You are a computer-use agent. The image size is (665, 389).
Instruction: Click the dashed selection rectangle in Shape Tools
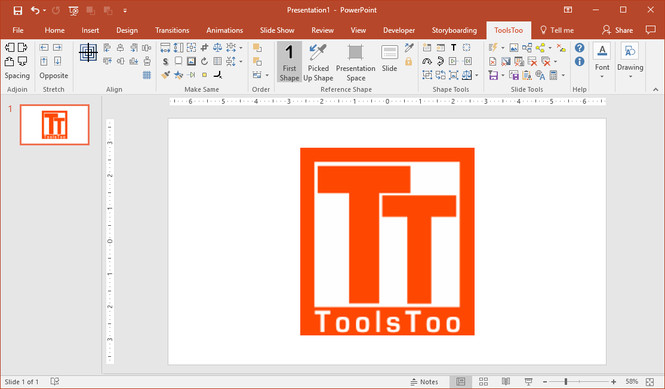(x=467, y=48)
